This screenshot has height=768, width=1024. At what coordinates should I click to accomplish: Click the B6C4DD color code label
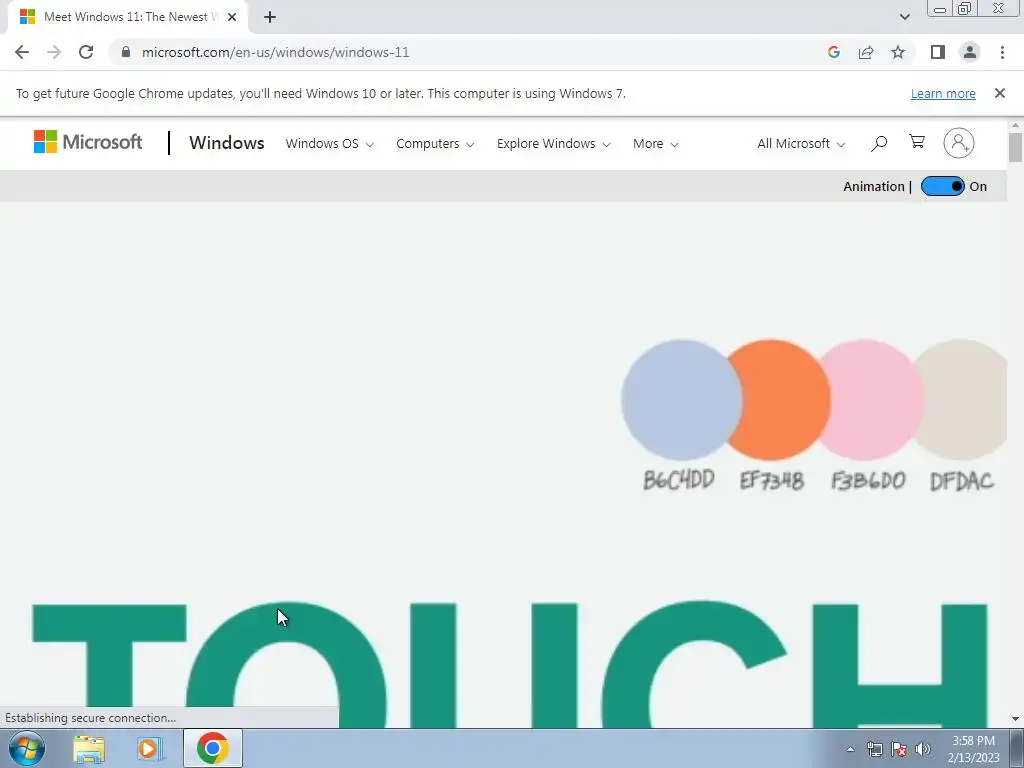tap(679, 480)
